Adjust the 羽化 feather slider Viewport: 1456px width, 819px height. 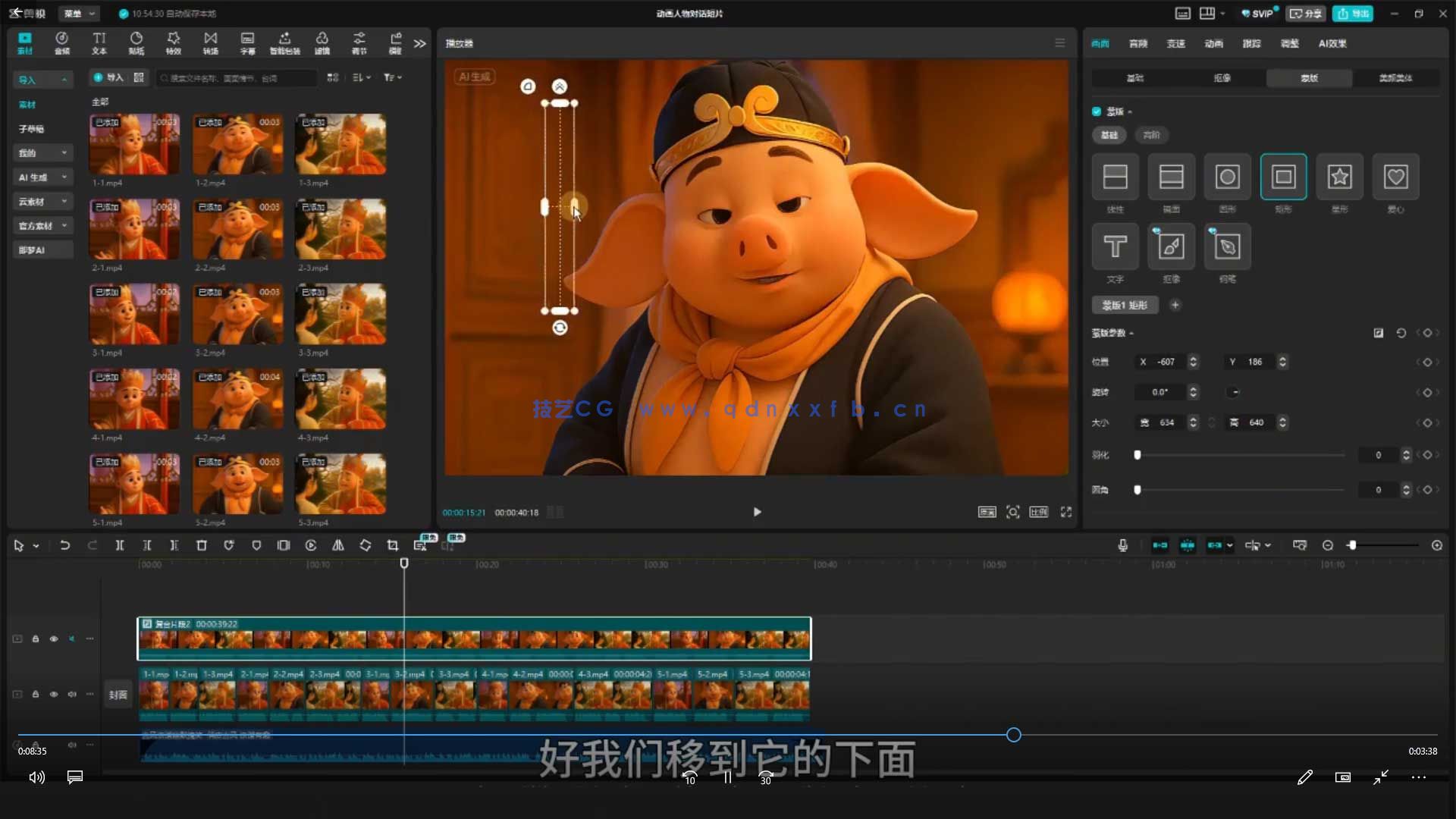click(x=1137, y=455)
